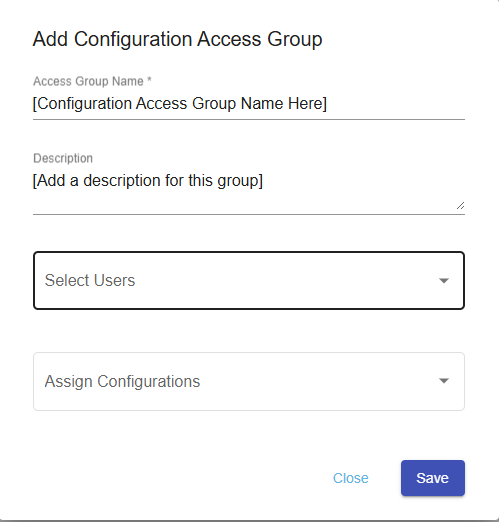Click the underline beneath Access Group Name field
This screenshot has height=522, width=499.
pos(249,119)
